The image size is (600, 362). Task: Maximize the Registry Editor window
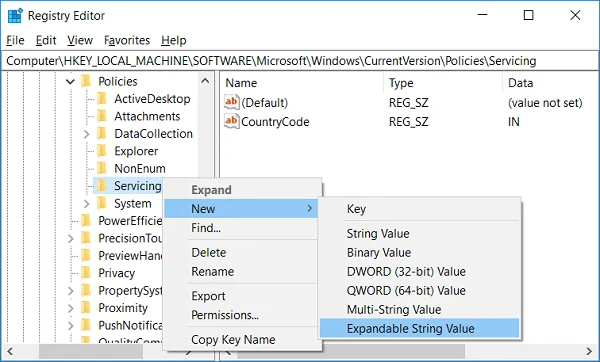(x=528, y=15)
